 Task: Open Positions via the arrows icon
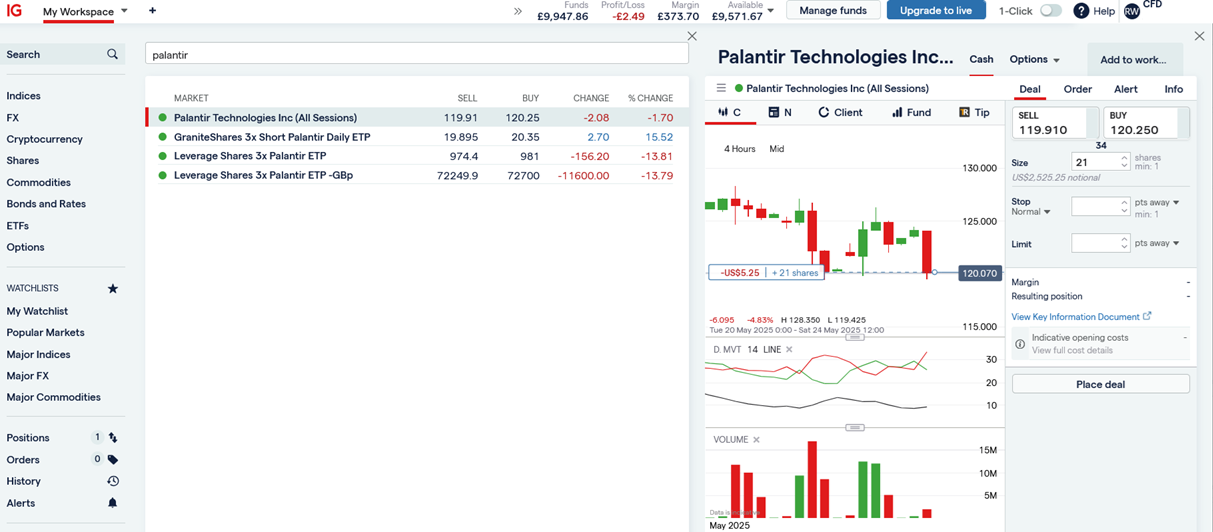(x=113, y=438)
